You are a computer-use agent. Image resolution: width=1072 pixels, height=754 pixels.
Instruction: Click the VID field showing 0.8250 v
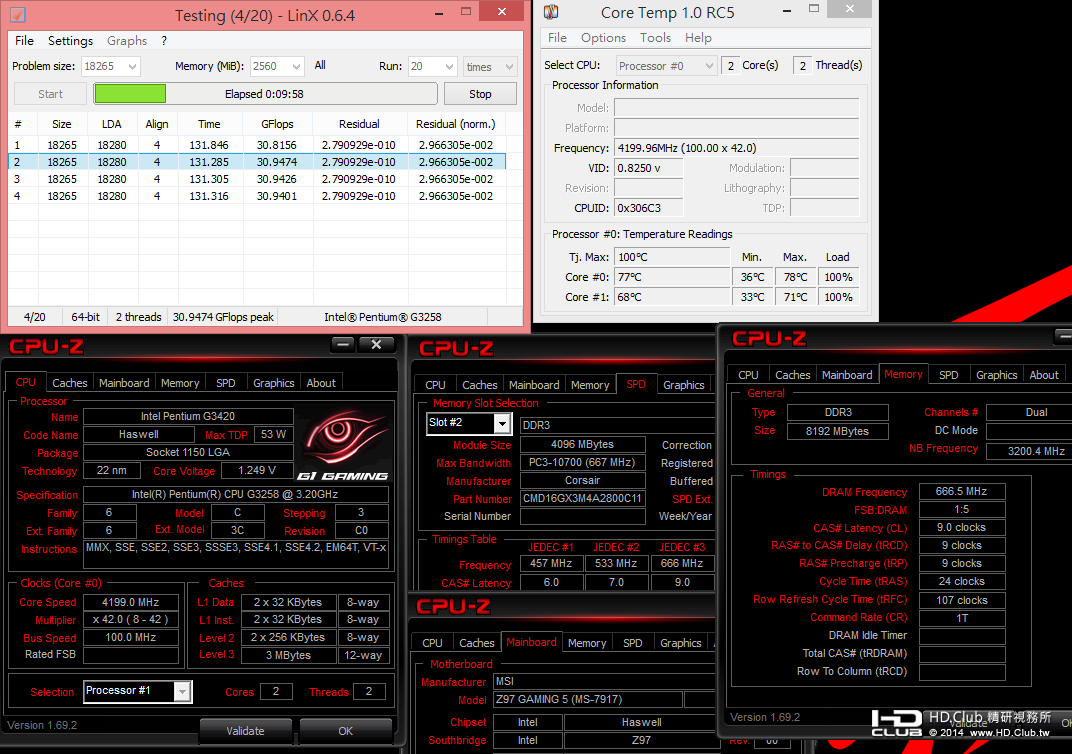(x=648, y=167)
